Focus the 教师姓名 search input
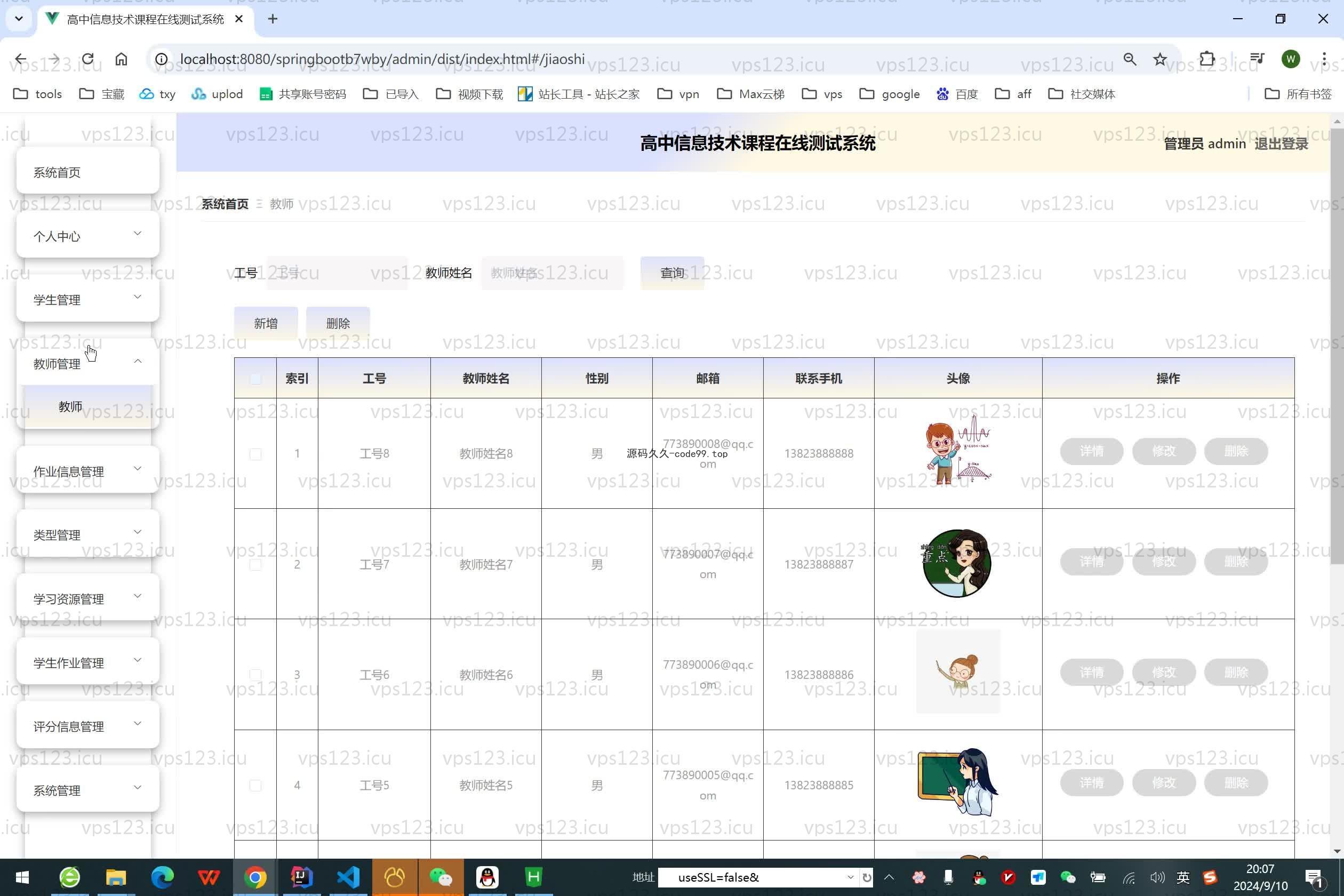Screen dimensions: 1344x896 pyautogui.click(x=552, y=273)
